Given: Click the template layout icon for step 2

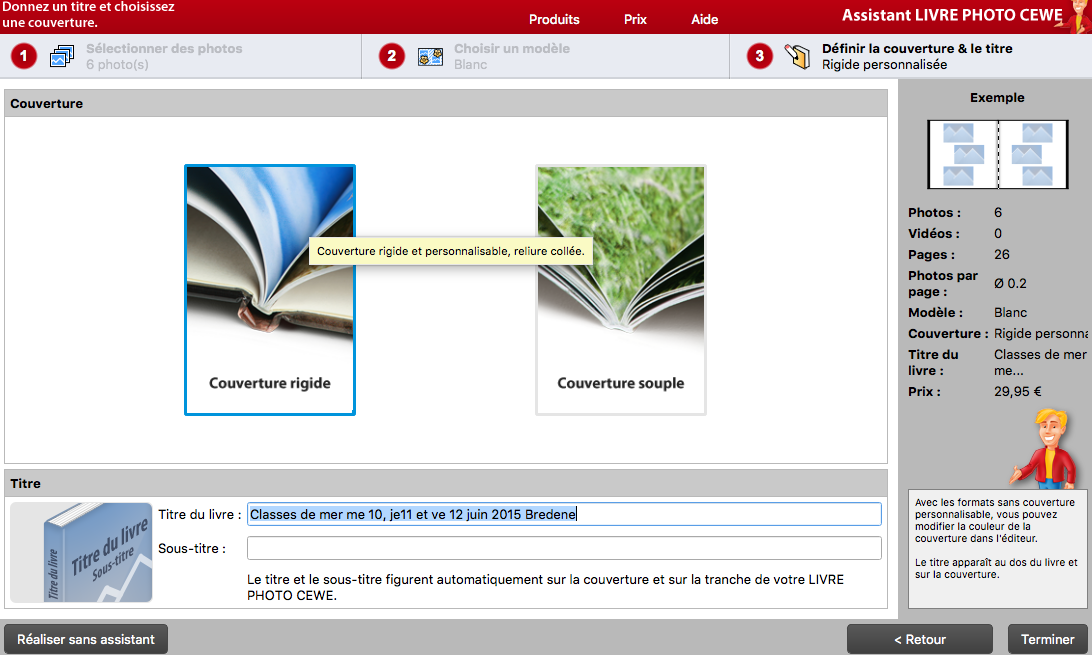Looking at the screenshot, I should coord(430,56).
